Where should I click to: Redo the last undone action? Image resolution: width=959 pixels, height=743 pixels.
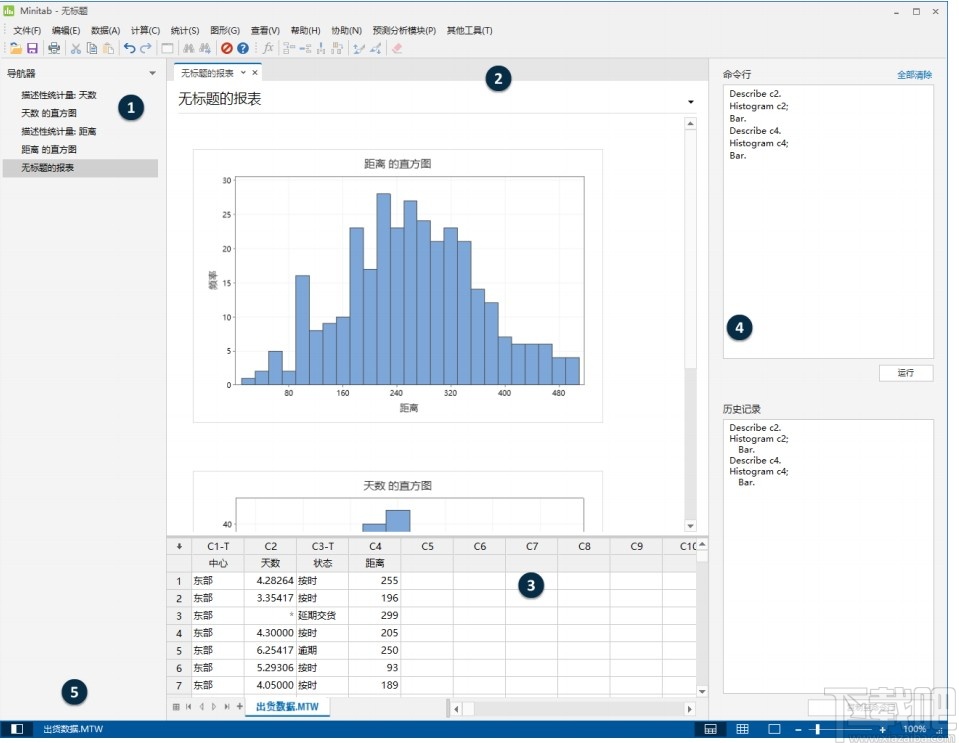coord(144,48)
